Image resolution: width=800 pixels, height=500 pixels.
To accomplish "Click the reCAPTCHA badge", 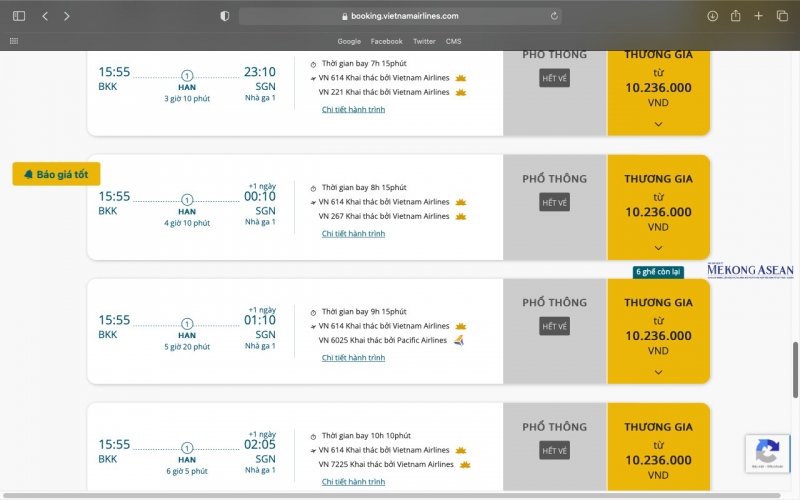I will click(x=767, y=453).
